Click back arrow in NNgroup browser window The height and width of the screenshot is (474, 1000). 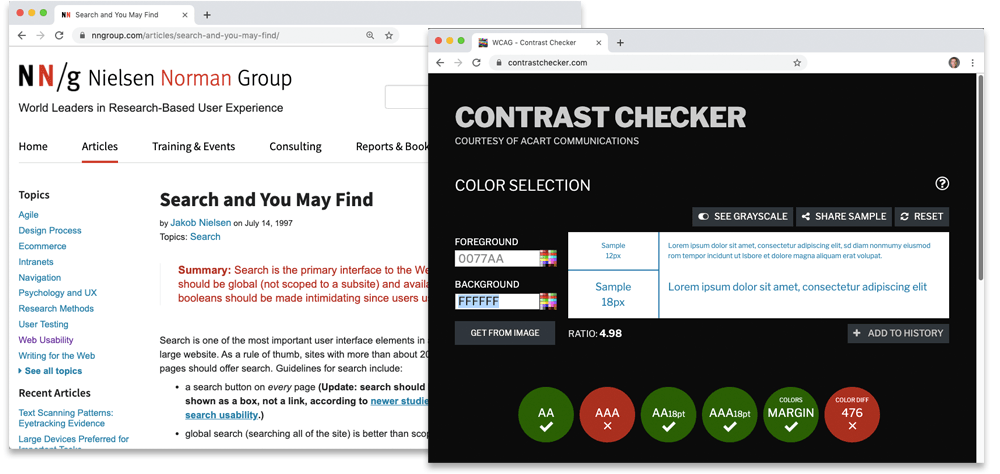[22, 36]
